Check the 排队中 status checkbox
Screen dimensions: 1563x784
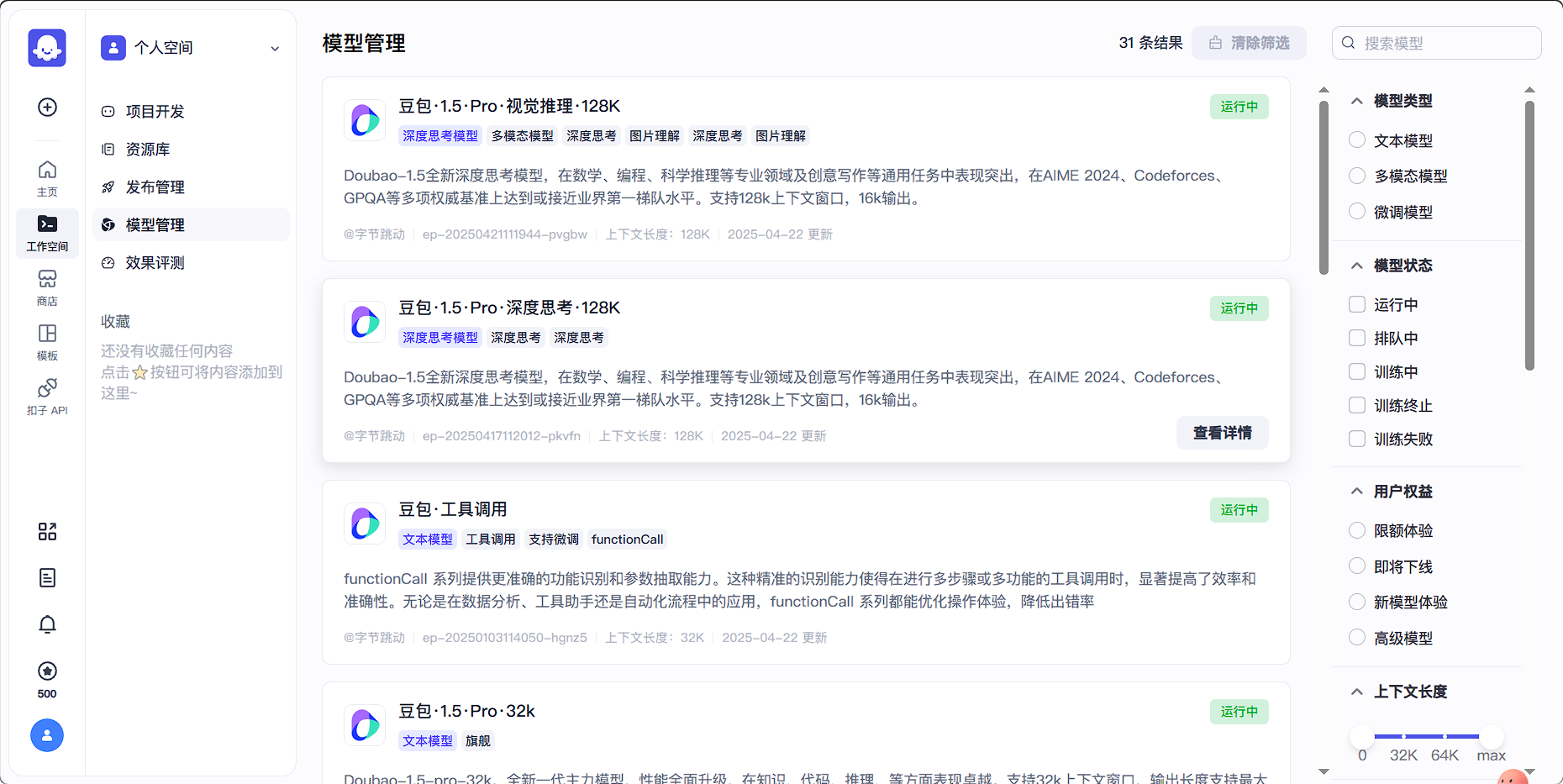(1357, 338)
